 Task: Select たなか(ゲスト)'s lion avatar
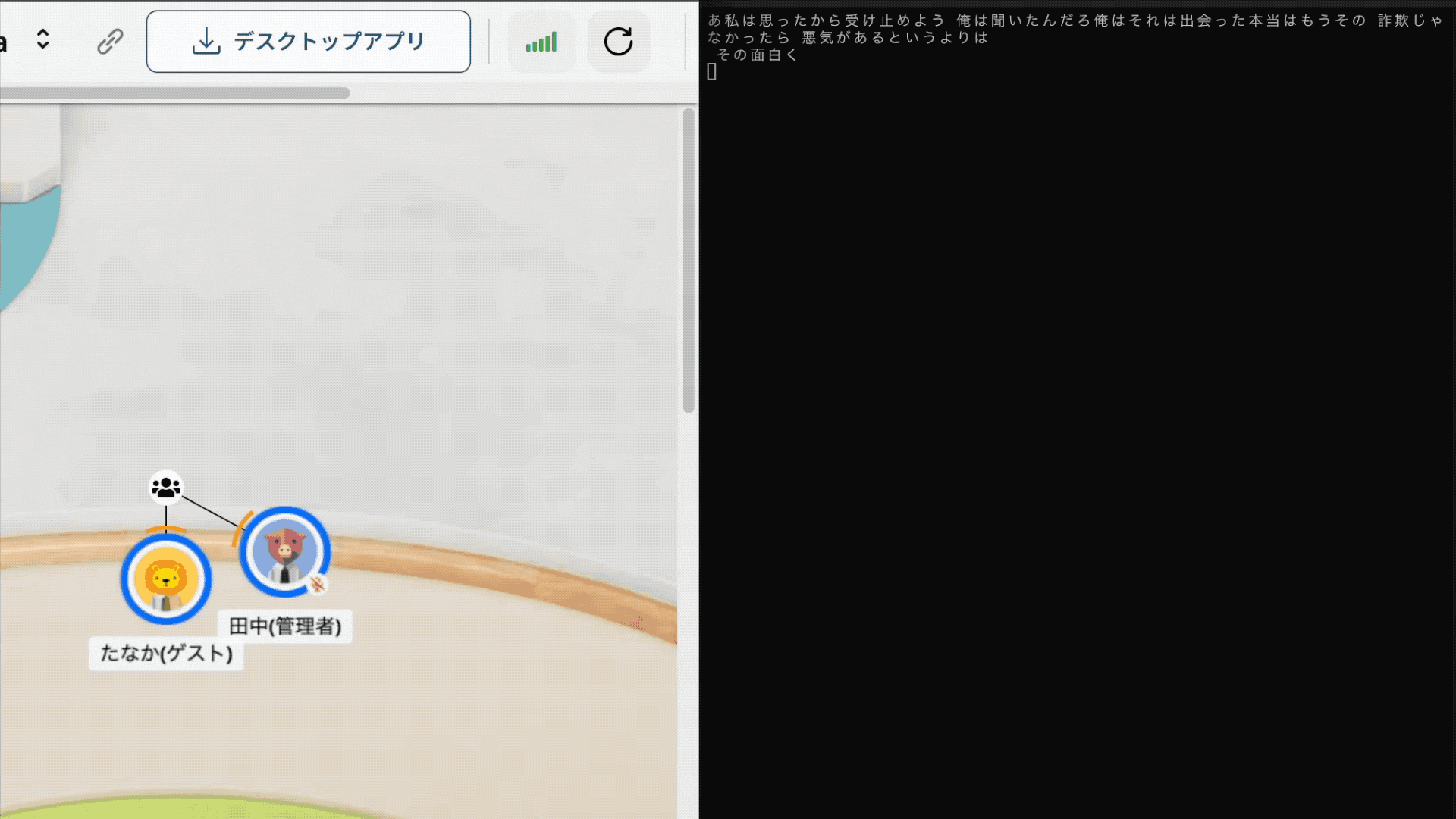pyautogui.click(x=165, y=579)
